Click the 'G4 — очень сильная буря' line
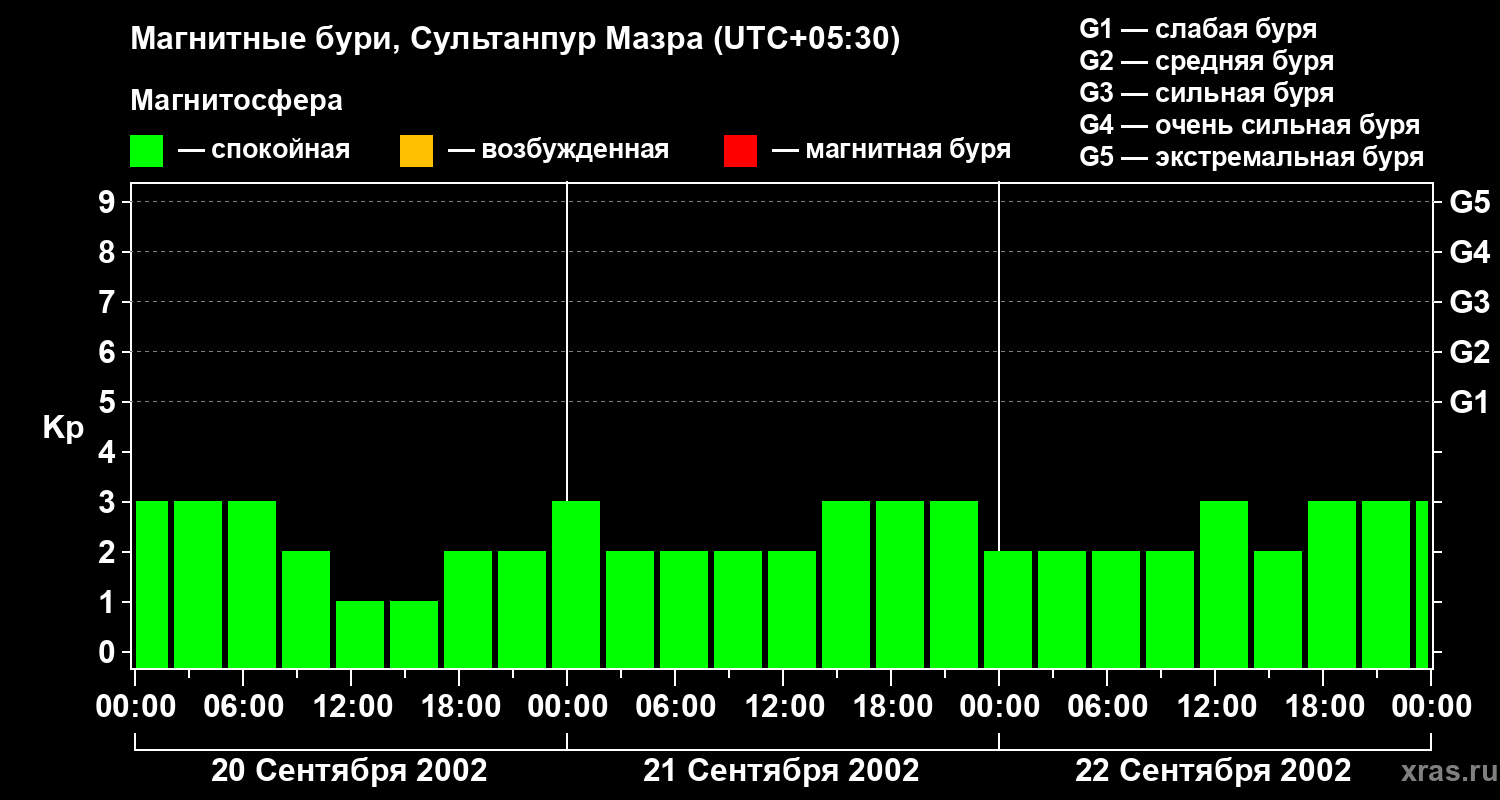Screen dimensions: 1500x800 [x=1250, y=125]
